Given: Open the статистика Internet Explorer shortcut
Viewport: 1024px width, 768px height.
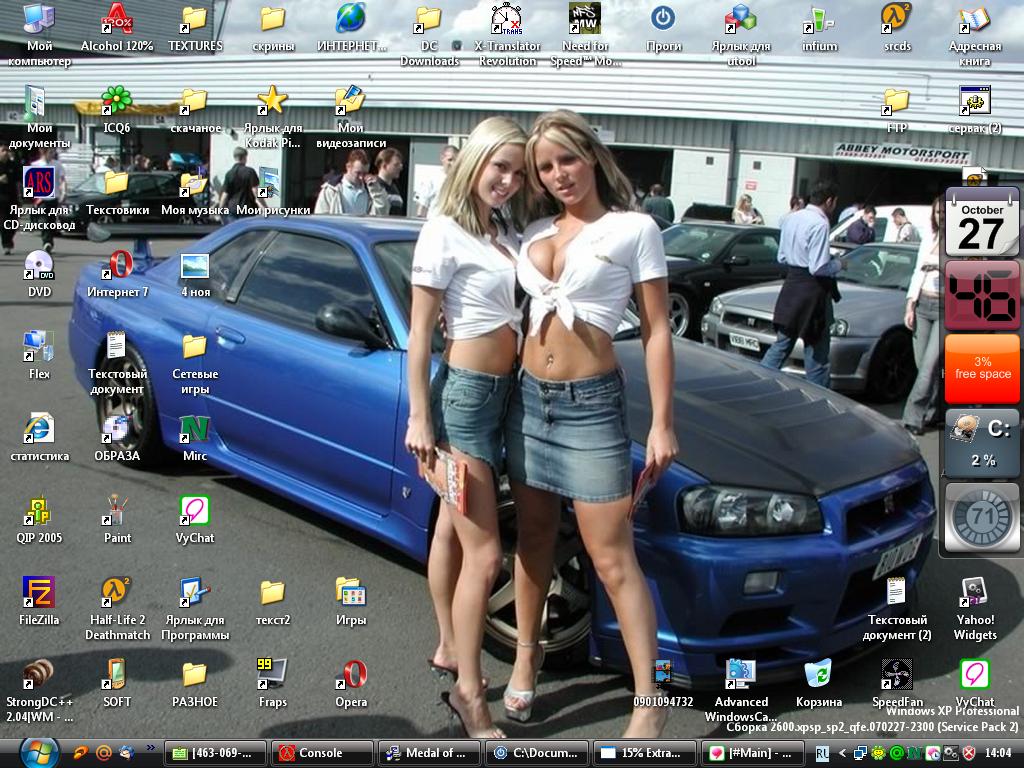Looking at the screenshot, I should point(39,429).
